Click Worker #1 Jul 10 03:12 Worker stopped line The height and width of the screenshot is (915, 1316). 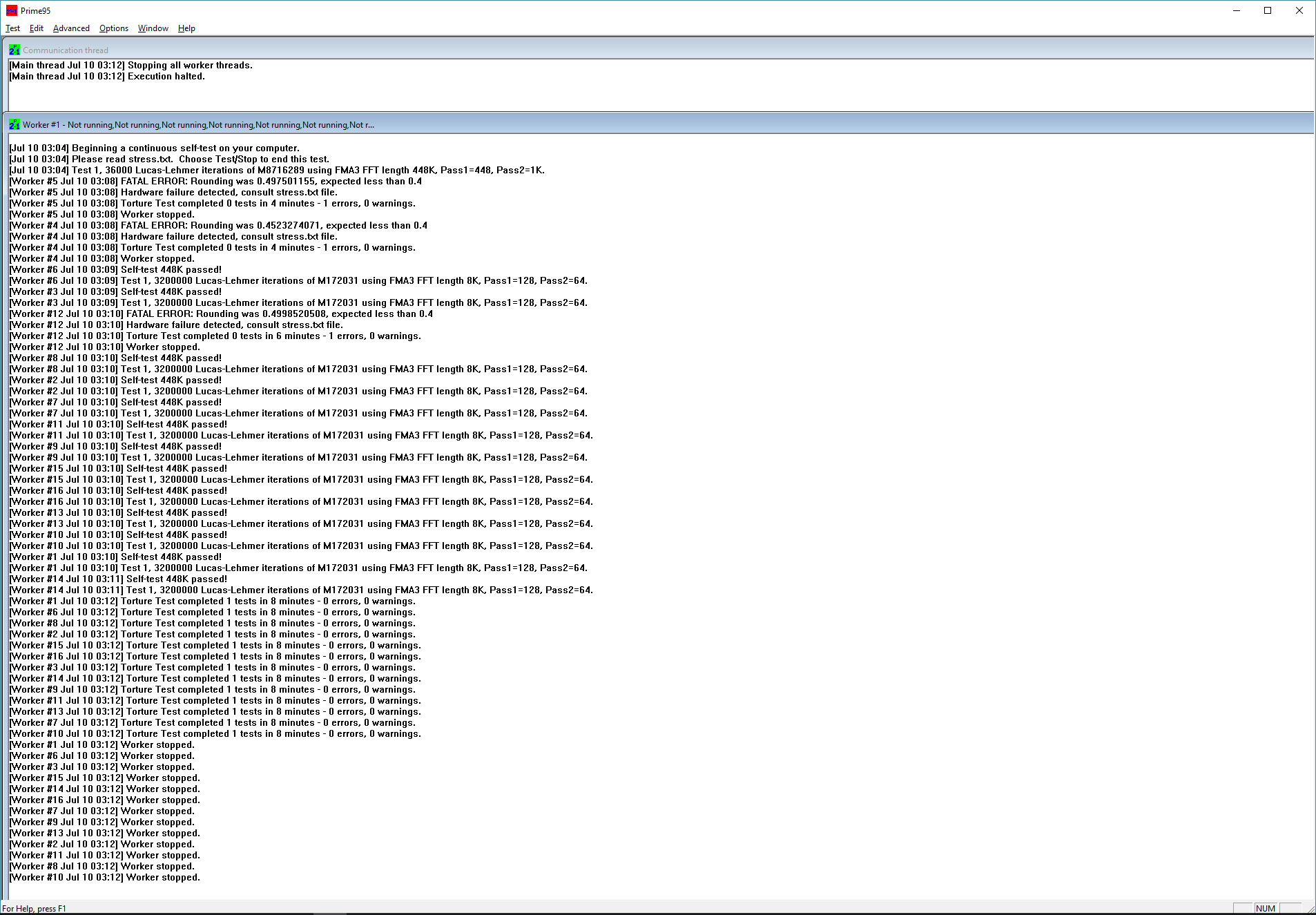[x=102, y=744]
